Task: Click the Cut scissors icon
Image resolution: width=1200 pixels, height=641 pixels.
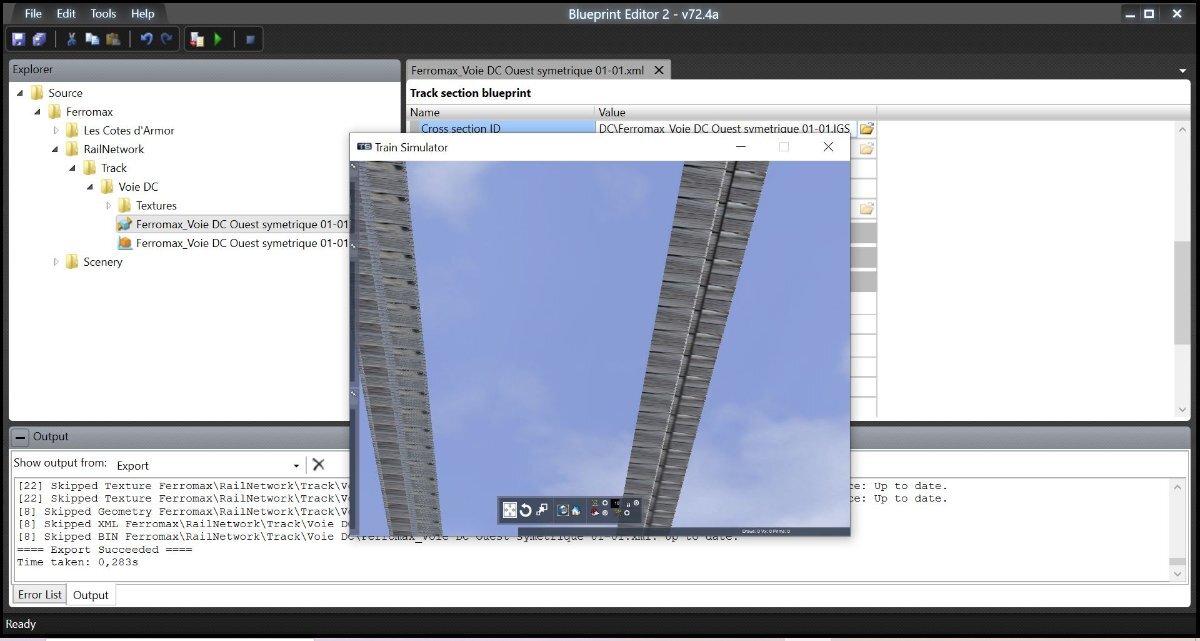Action: pos(71,39)
